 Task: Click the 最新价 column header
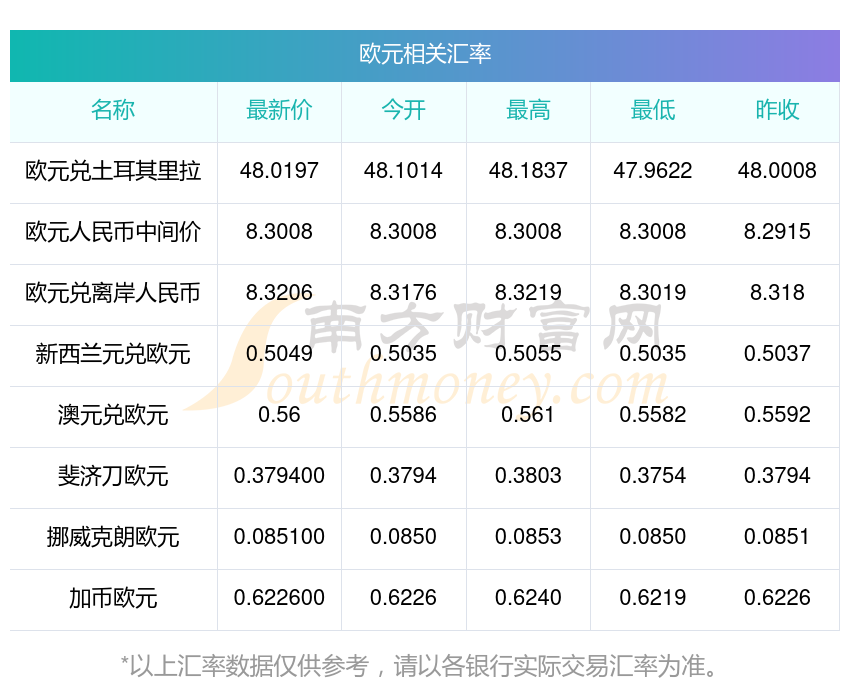(x=279, y=110)
